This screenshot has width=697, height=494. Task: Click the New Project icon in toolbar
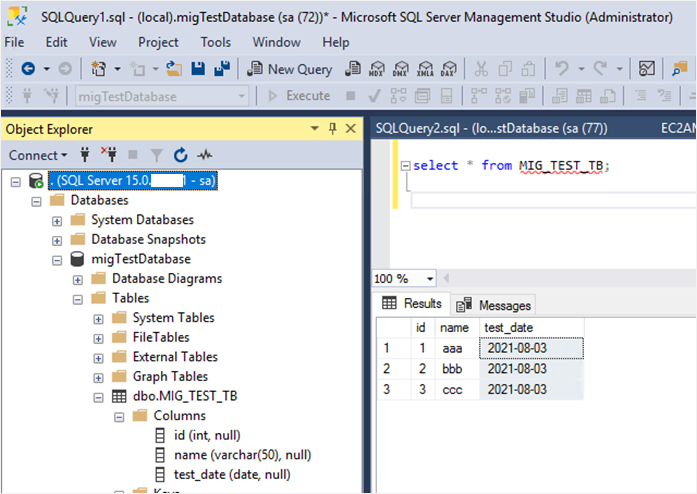[99, 69]
